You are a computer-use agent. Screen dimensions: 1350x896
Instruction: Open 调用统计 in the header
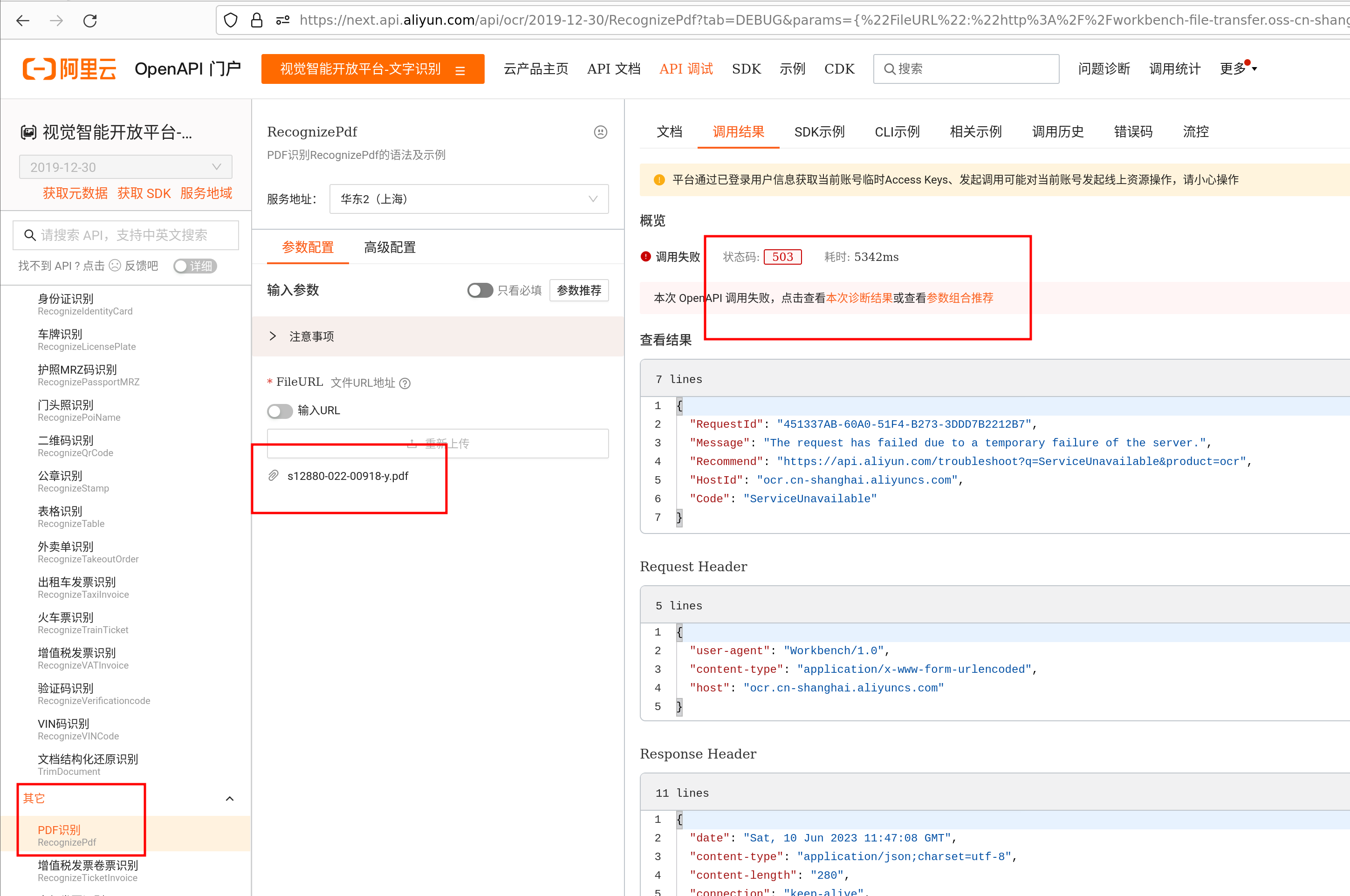(1174, 69)
